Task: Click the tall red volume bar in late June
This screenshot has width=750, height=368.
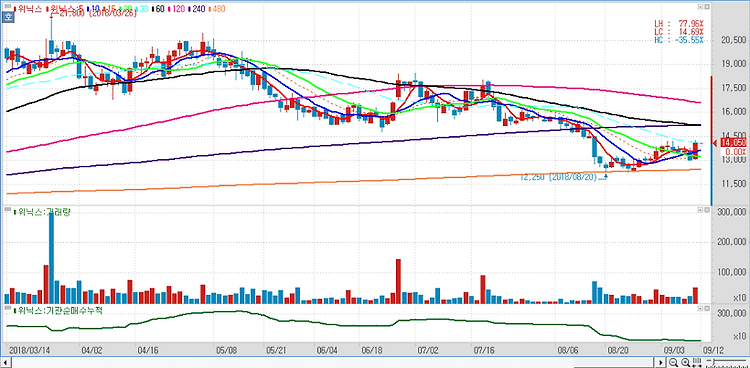Action: point(398,281)
